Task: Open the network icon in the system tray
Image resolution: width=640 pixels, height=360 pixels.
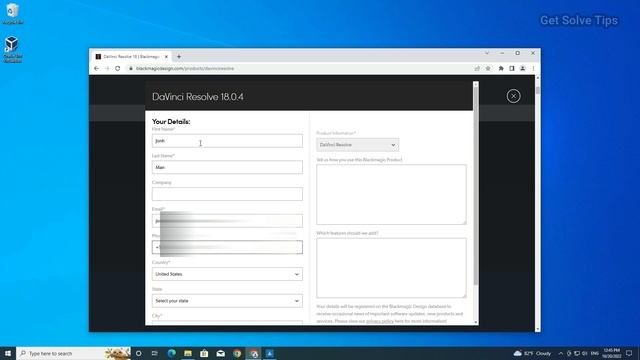Action: click(x=577, y=353)
